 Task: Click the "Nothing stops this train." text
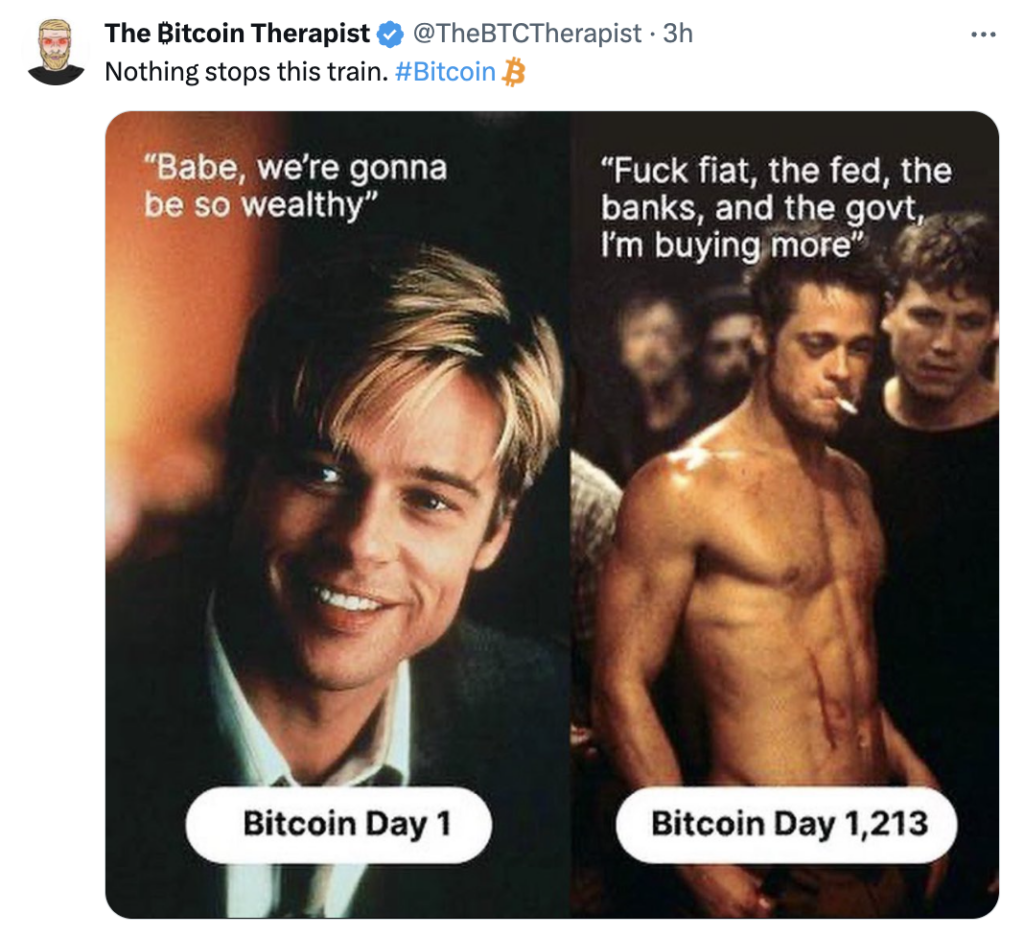(245, 72)
